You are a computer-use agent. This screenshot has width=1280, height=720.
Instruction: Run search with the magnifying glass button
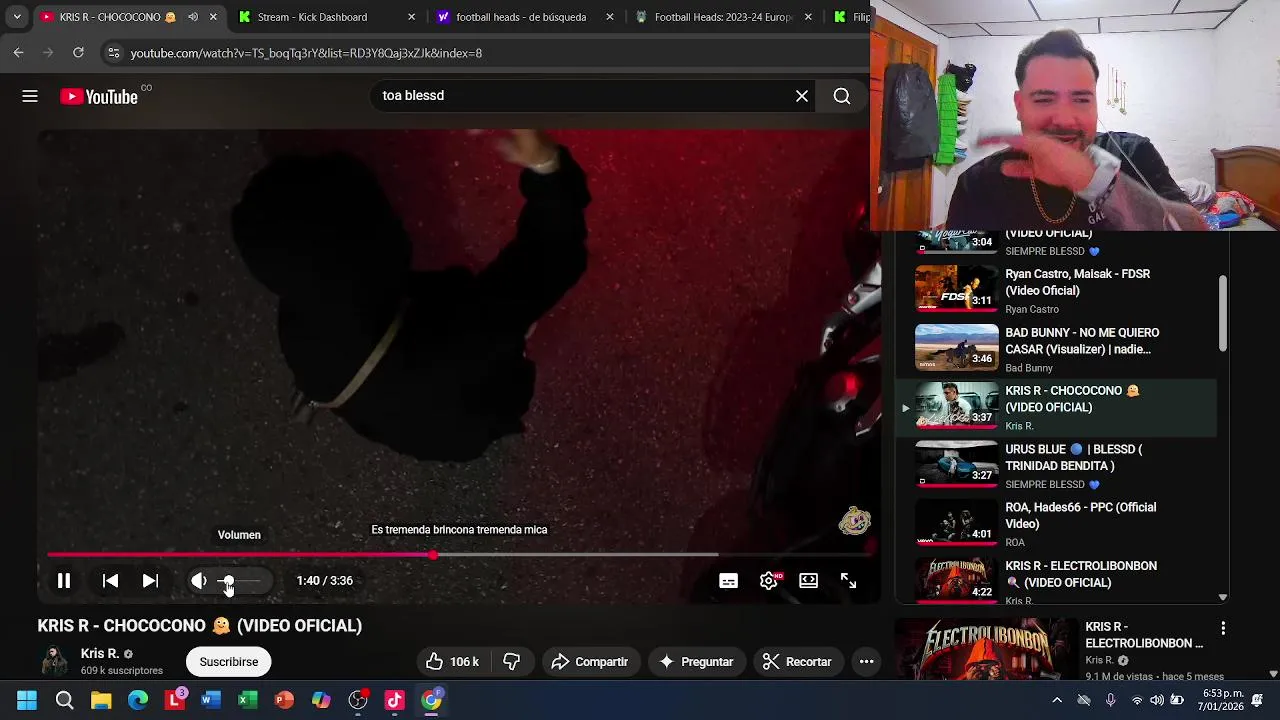tap(842, 96)
